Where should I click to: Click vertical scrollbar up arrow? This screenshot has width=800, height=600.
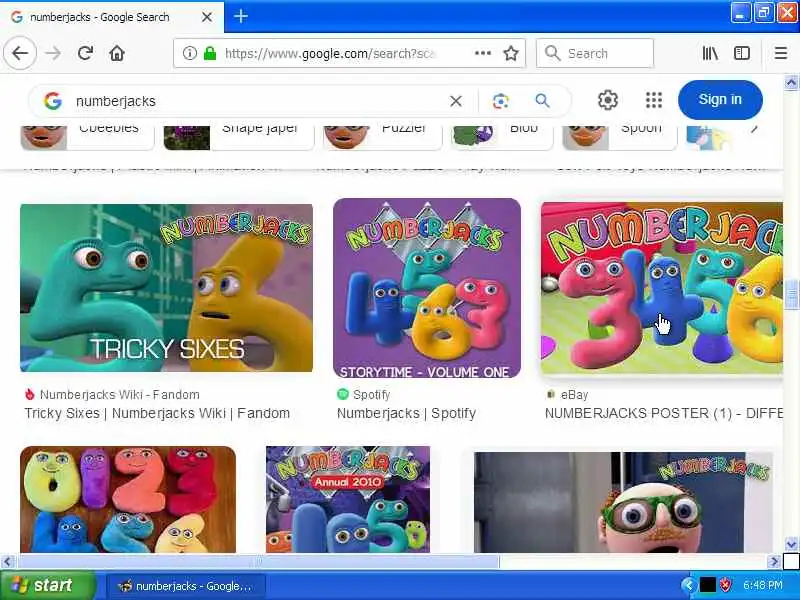pos(791,82)
